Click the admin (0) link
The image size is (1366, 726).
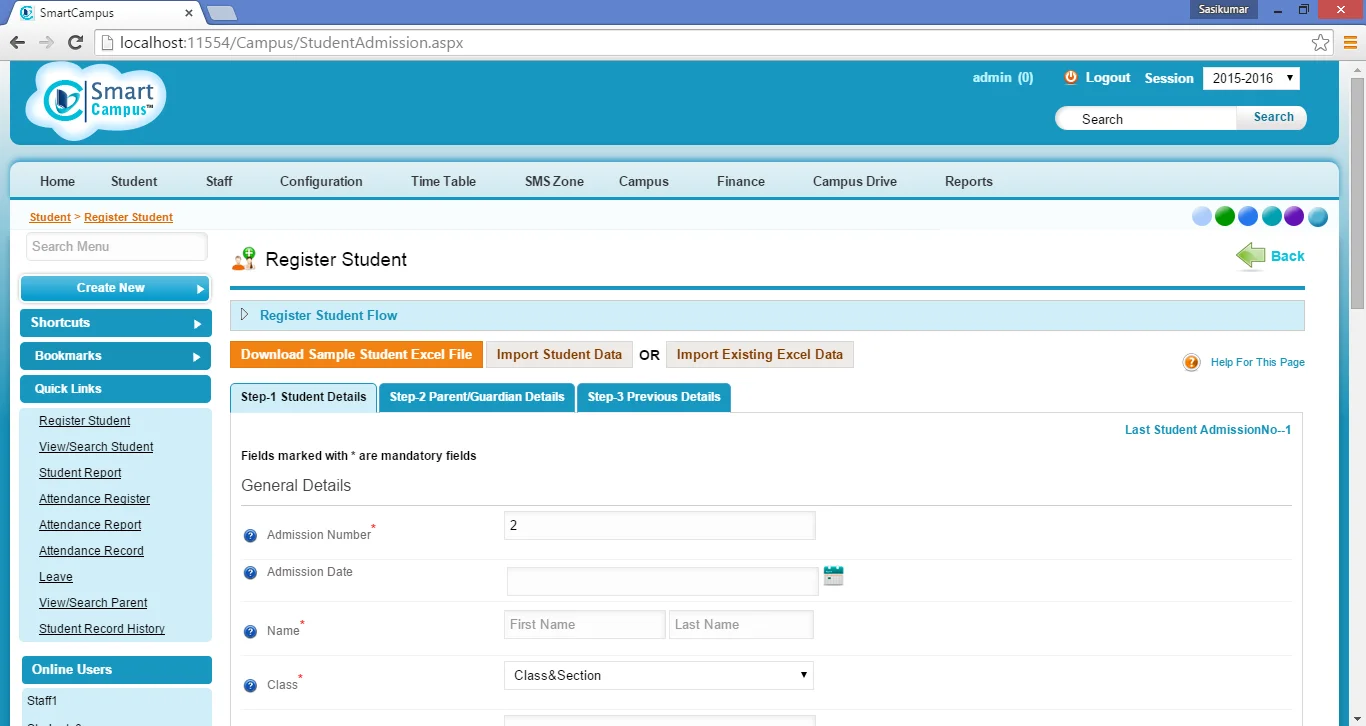[1003, 77]
